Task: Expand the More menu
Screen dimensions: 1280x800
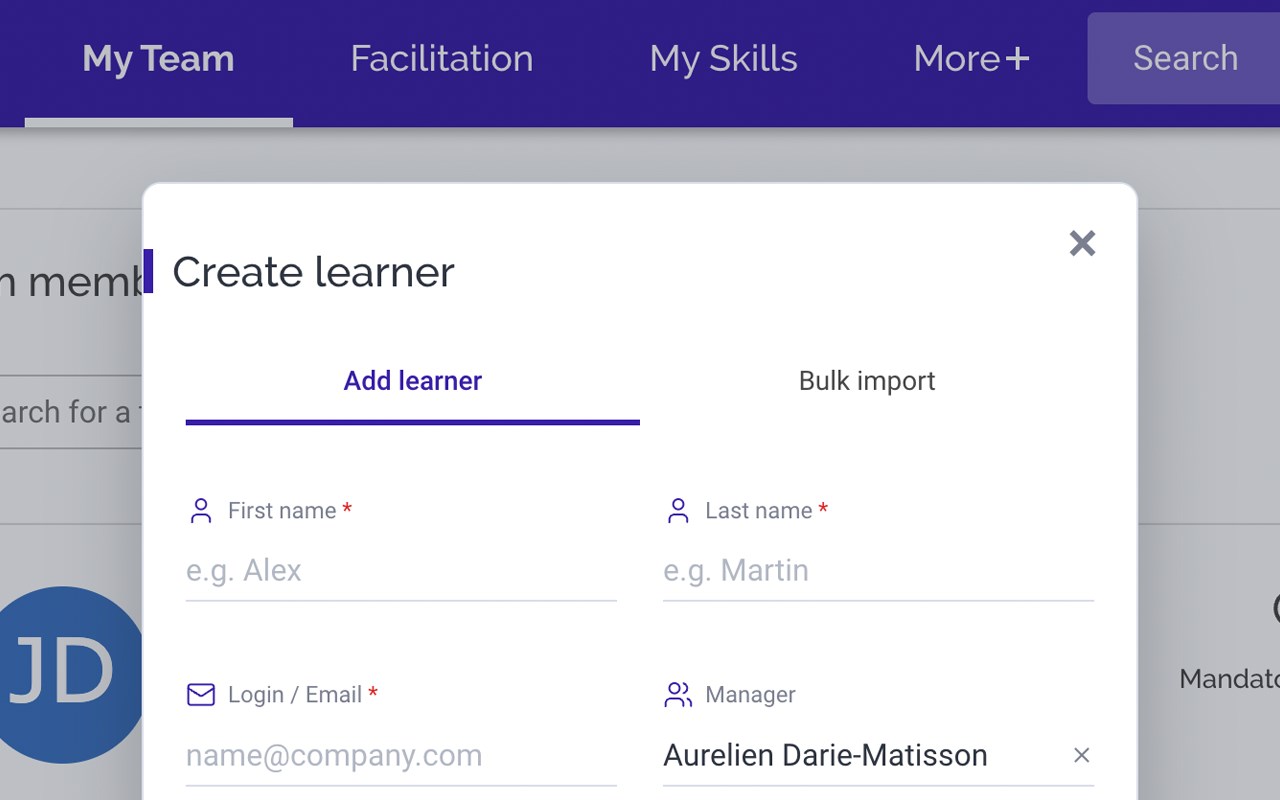Action: (x=971, y=59)
